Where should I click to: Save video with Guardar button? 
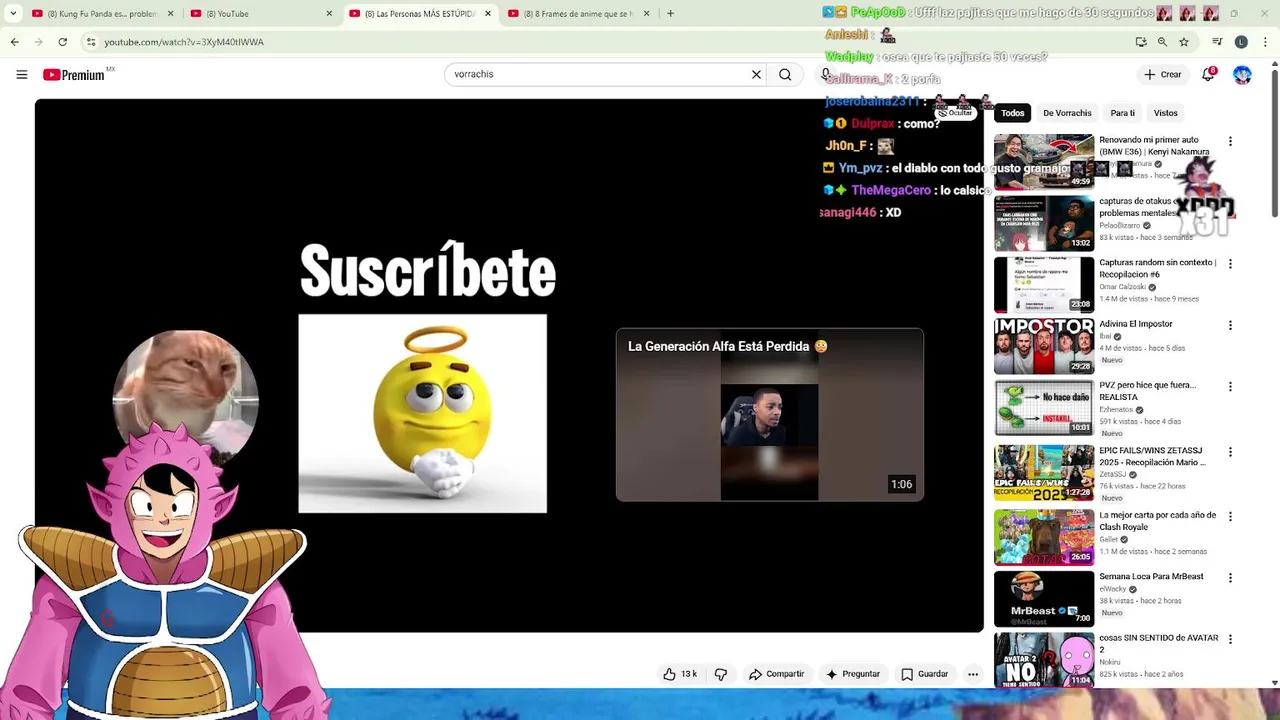(924, 674)
